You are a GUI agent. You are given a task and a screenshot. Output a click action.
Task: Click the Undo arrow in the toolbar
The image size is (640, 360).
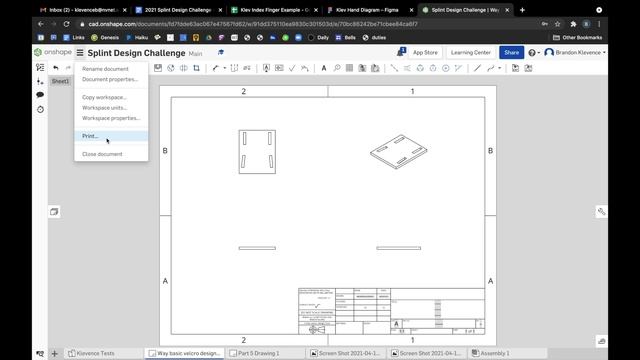[x=56, y=68]
